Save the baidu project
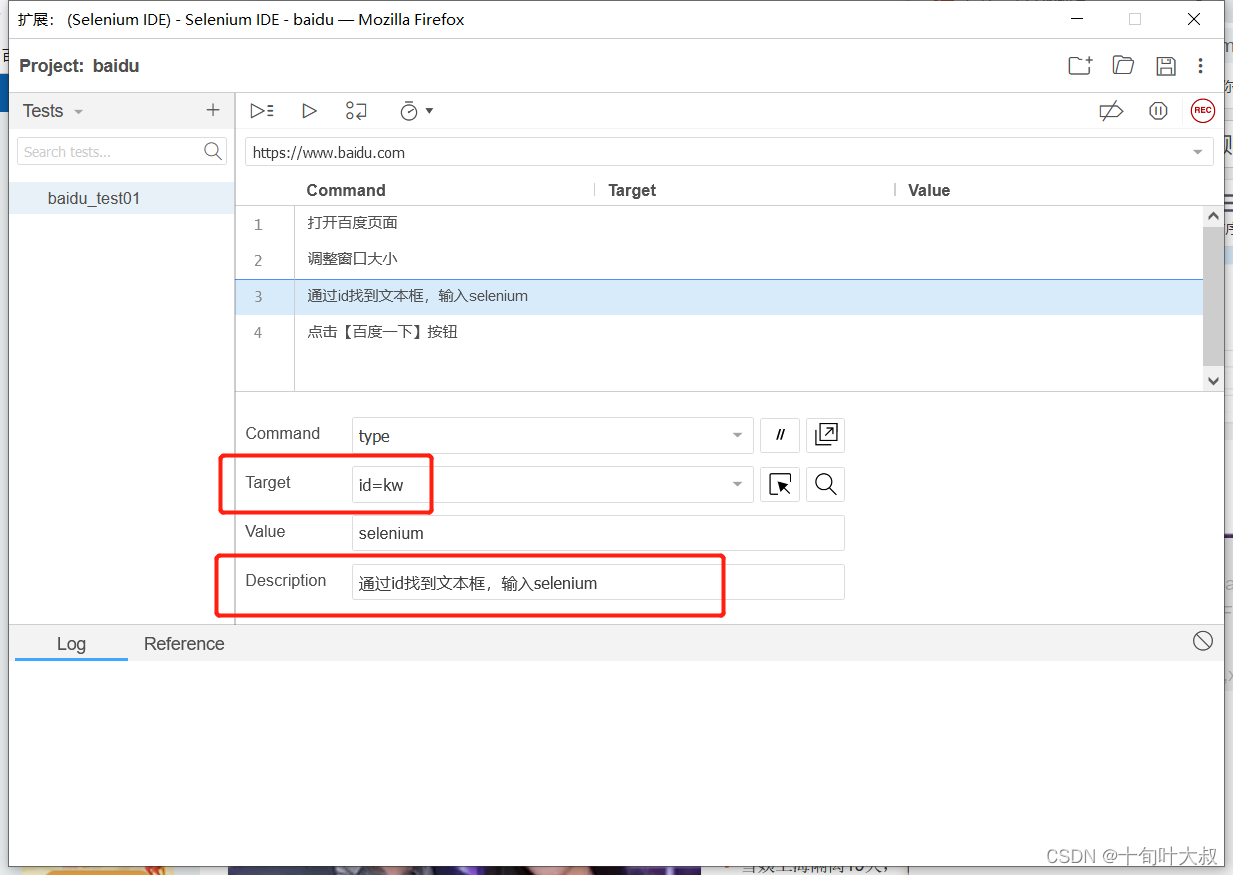 pos(1165,66)
